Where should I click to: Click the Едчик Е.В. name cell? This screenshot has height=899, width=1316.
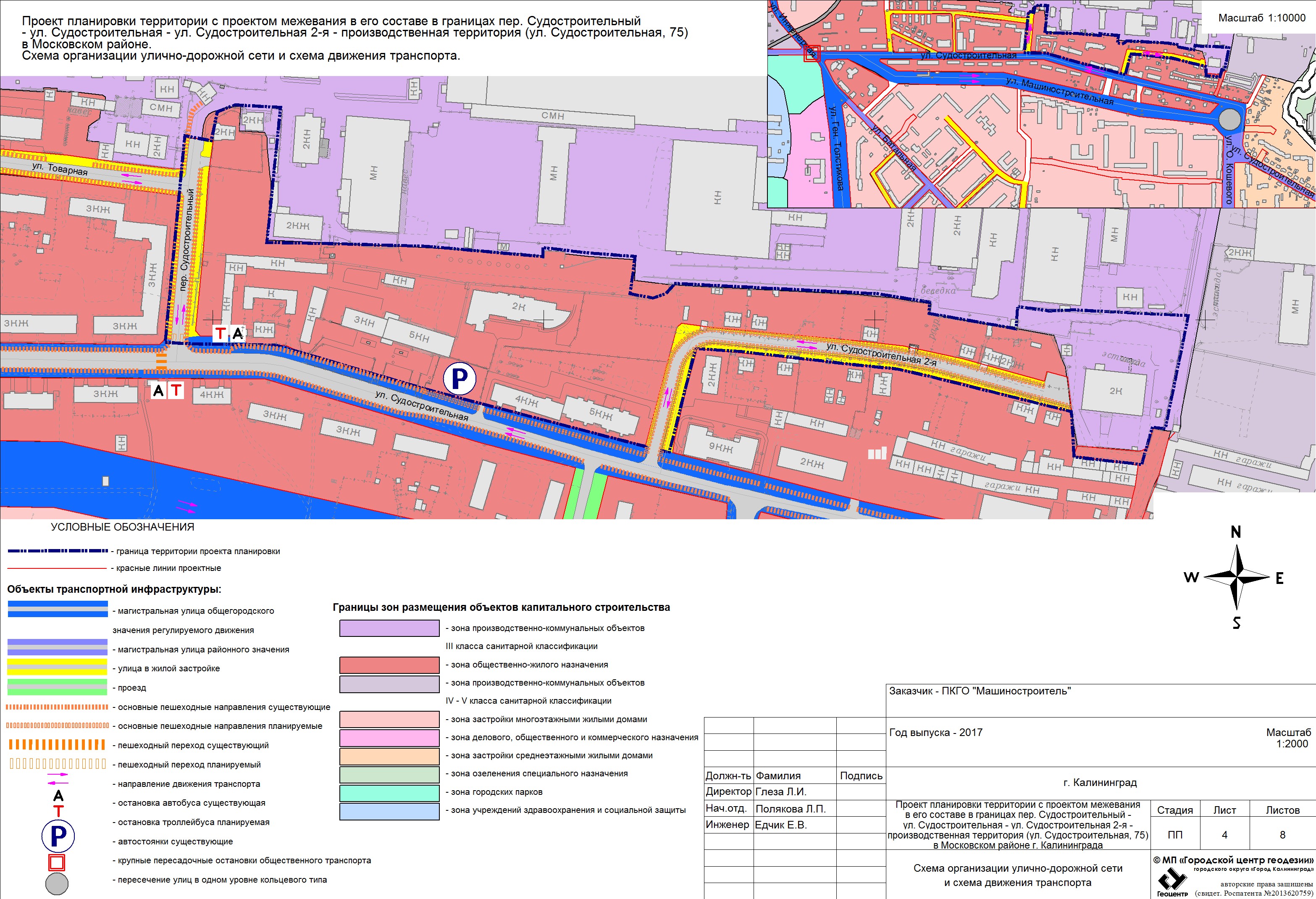[x=781, y=825]
